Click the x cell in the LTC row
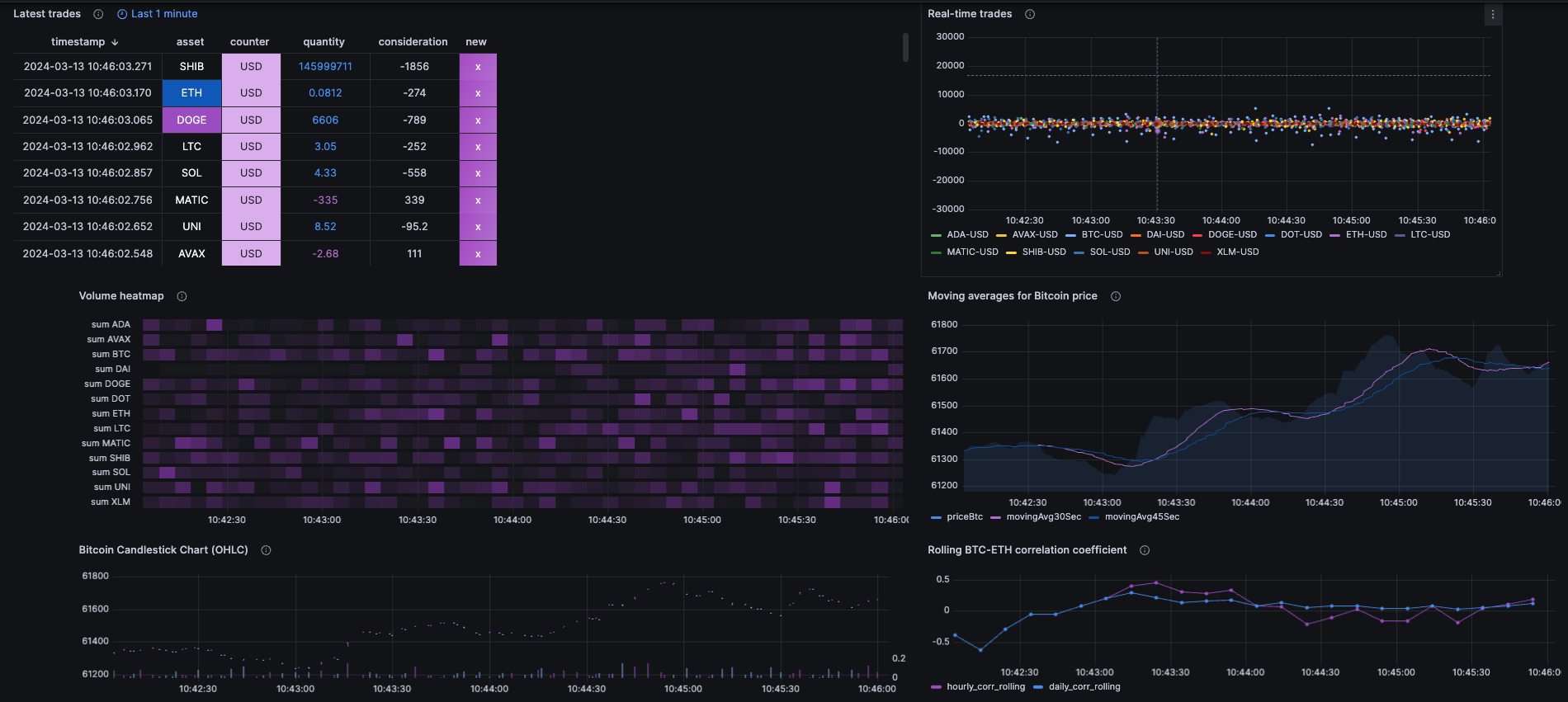 point(478,147)
